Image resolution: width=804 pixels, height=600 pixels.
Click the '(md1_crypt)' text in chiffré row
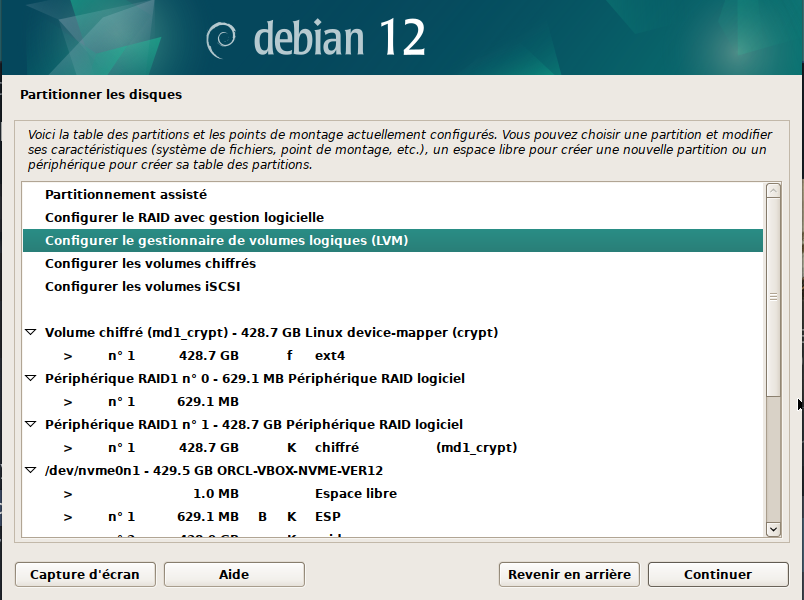click(476, 448)
